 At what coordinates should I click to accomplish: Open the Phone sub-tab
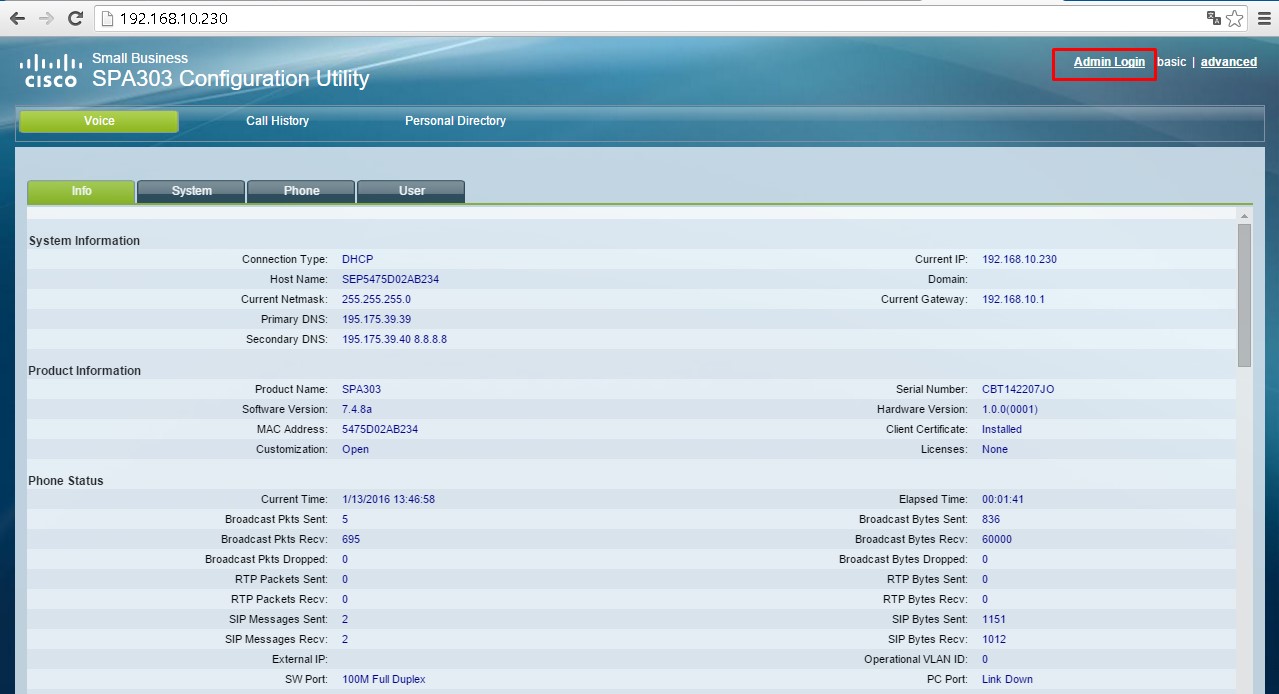[x=301, y=191]
